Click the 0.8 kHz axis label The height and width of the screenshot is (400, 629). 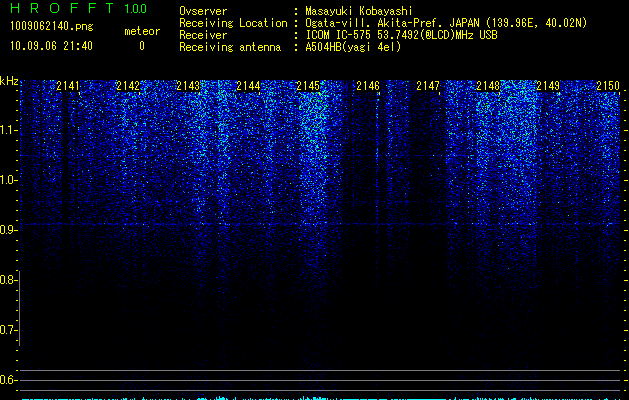tap(8, 280)
